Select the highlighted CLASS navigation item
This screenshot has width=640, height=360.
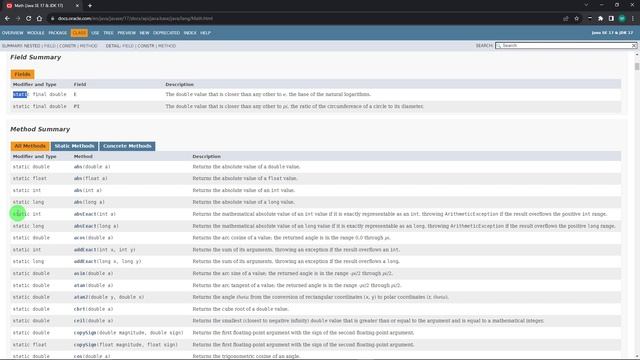coord(79,33)
